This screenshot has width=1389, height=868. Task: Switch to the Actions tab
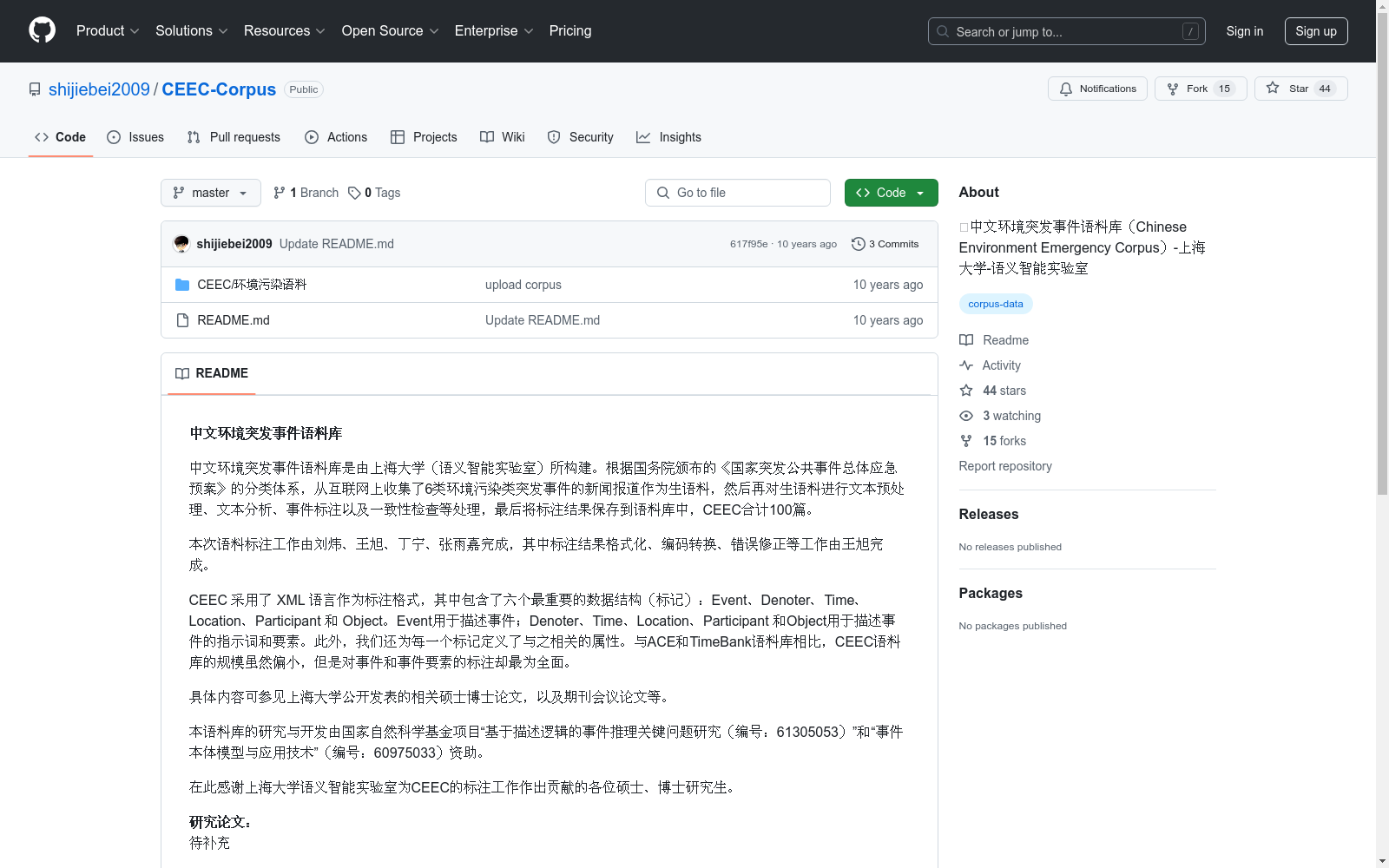click(336, 137)
